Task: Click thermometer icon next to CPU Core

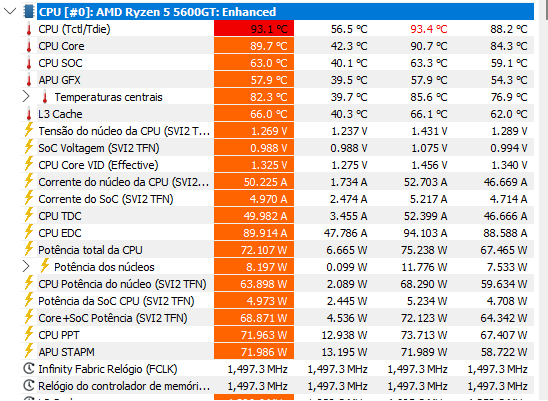Action: pyautogui.click(x=29, y=46)
